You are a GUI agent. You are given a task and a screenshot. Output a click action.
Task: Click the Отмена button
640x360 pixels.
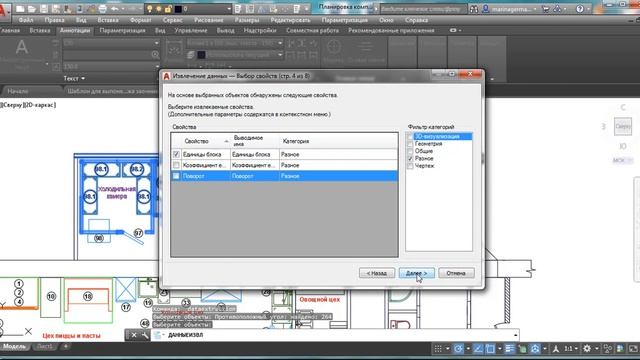click(456, 273)
